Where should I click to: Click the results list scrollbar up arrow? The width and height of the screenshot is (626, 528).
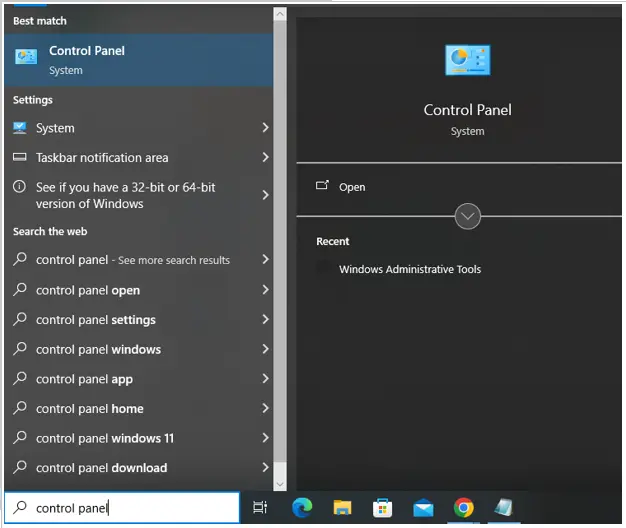coord(280,14)
